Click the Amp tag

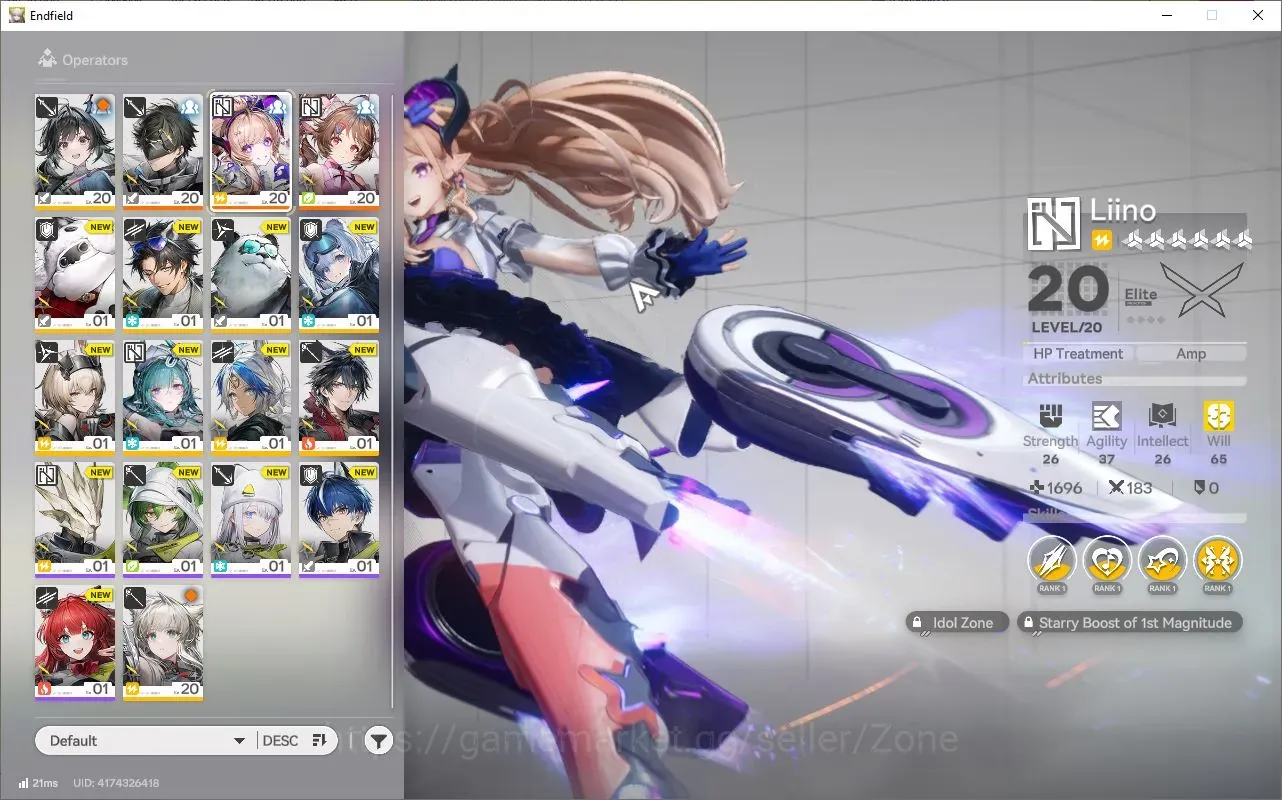click(1191, 353)
